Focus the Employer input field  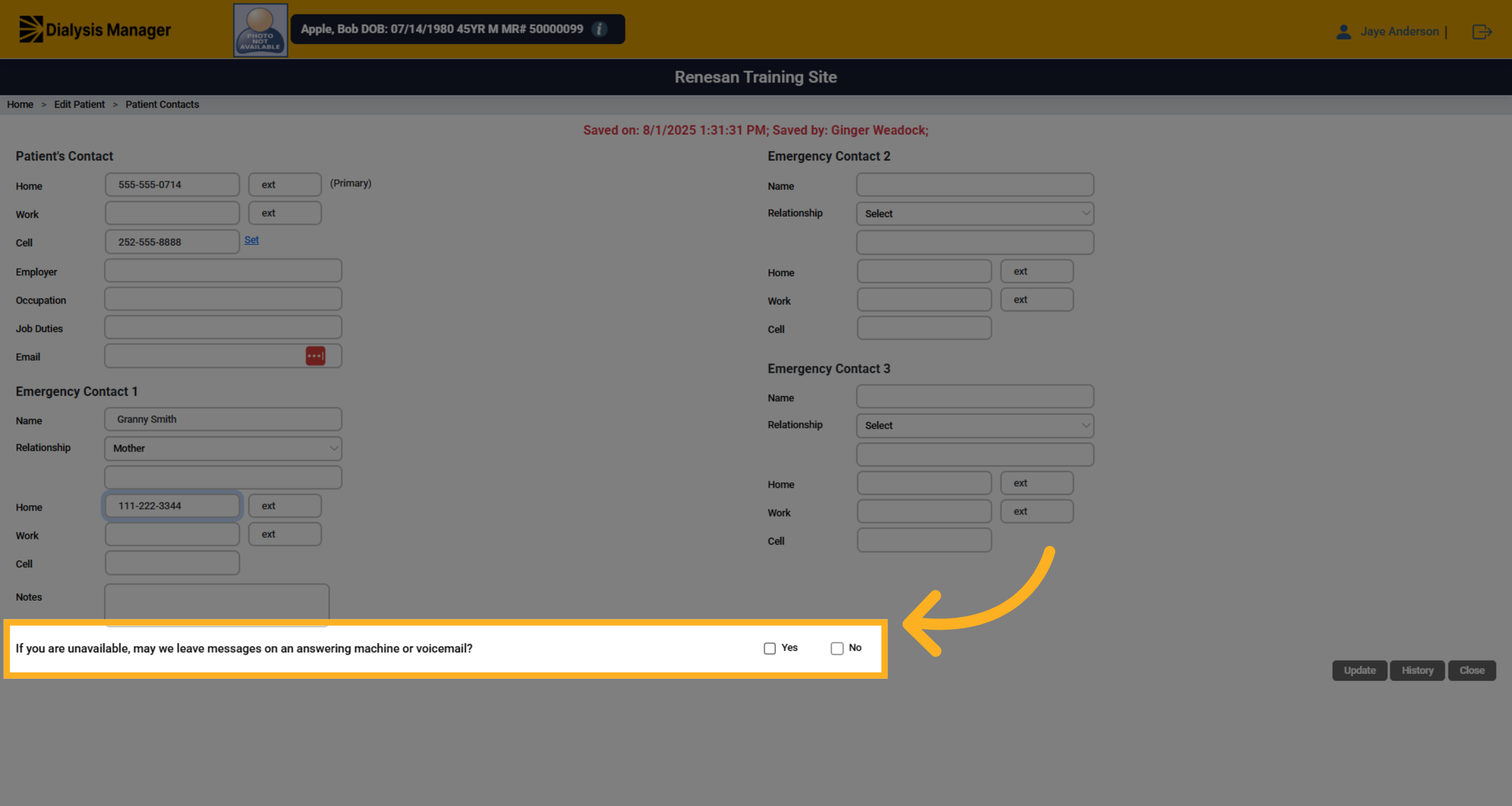pyautogui.click(x=223, y=271)
